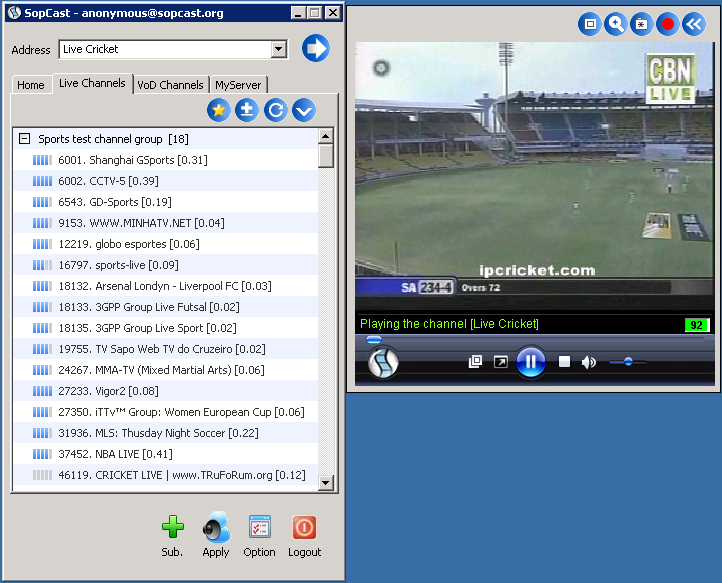Stop playback with the square stop button
The width and height of the screenshot is (722, 583).
564,362
